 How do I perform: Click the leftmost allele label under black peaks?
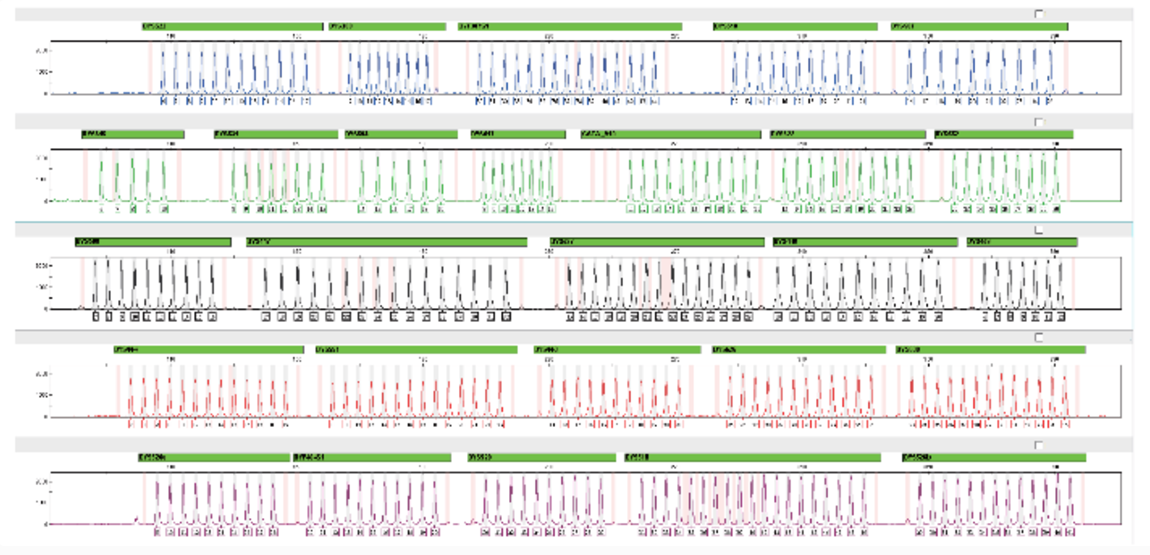97,317
